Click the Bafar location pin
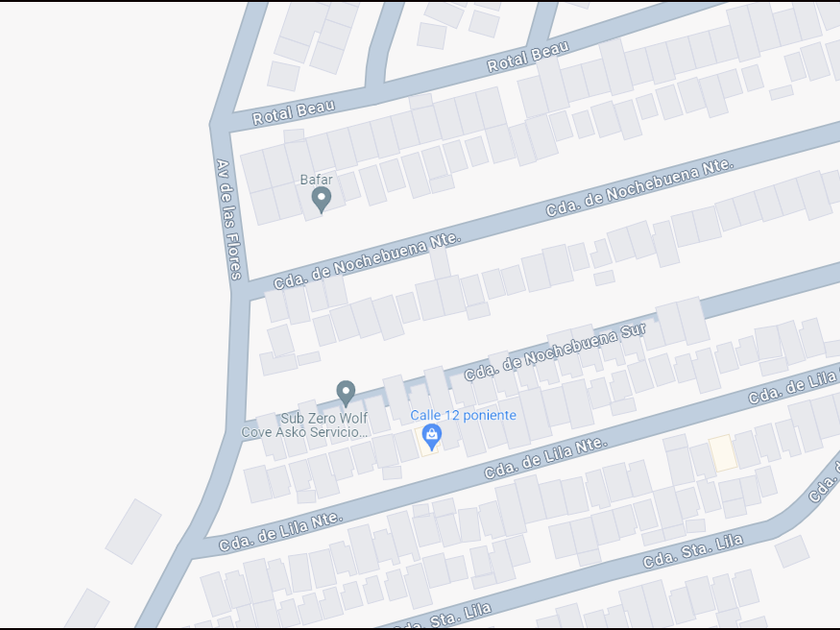This screenshot has width=840, height=630. 321,200
